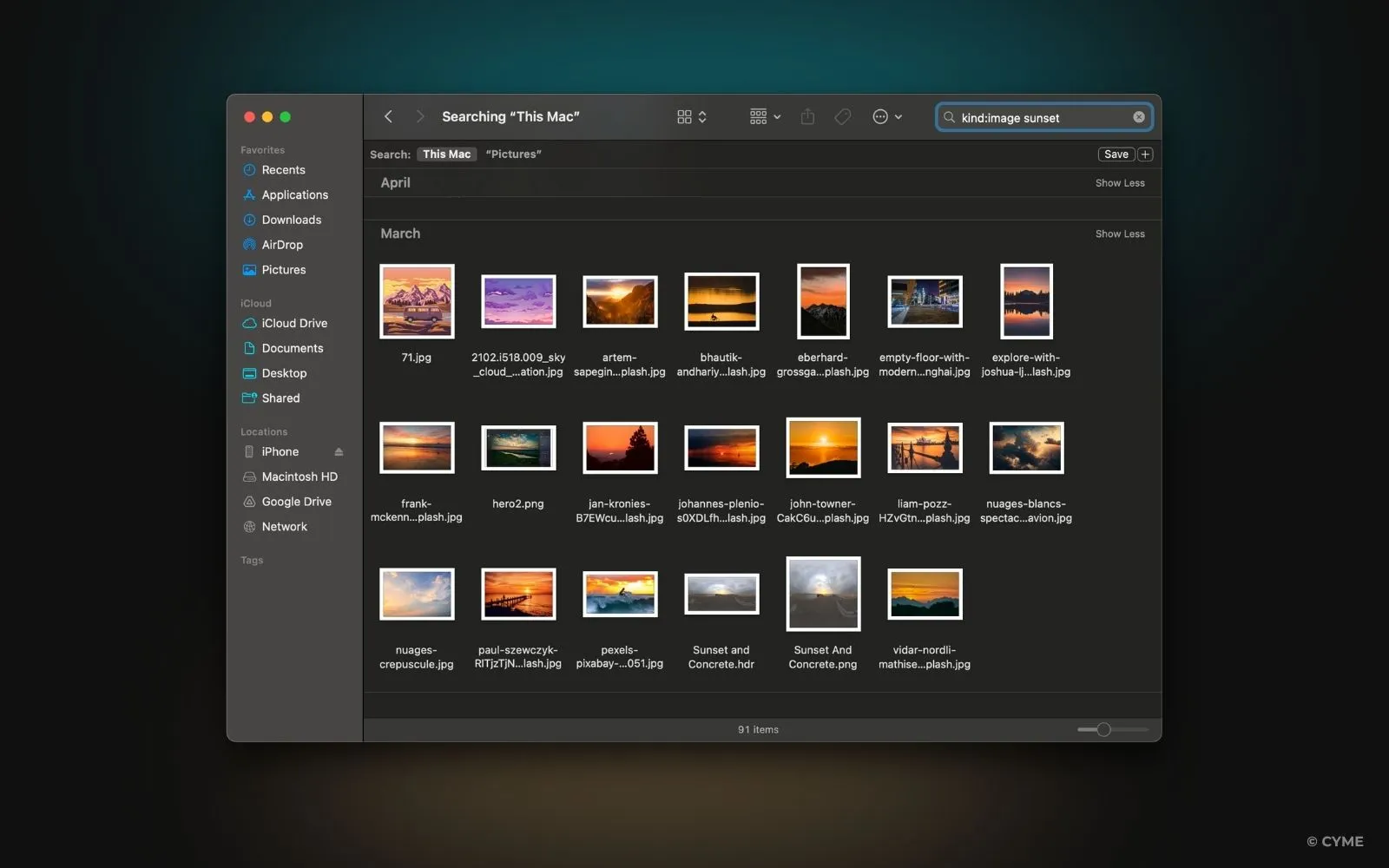The width and height of the screenshot is (1389, 868).
Task: Select the 71.jpg thumbnail
Action: click(417, 302)
